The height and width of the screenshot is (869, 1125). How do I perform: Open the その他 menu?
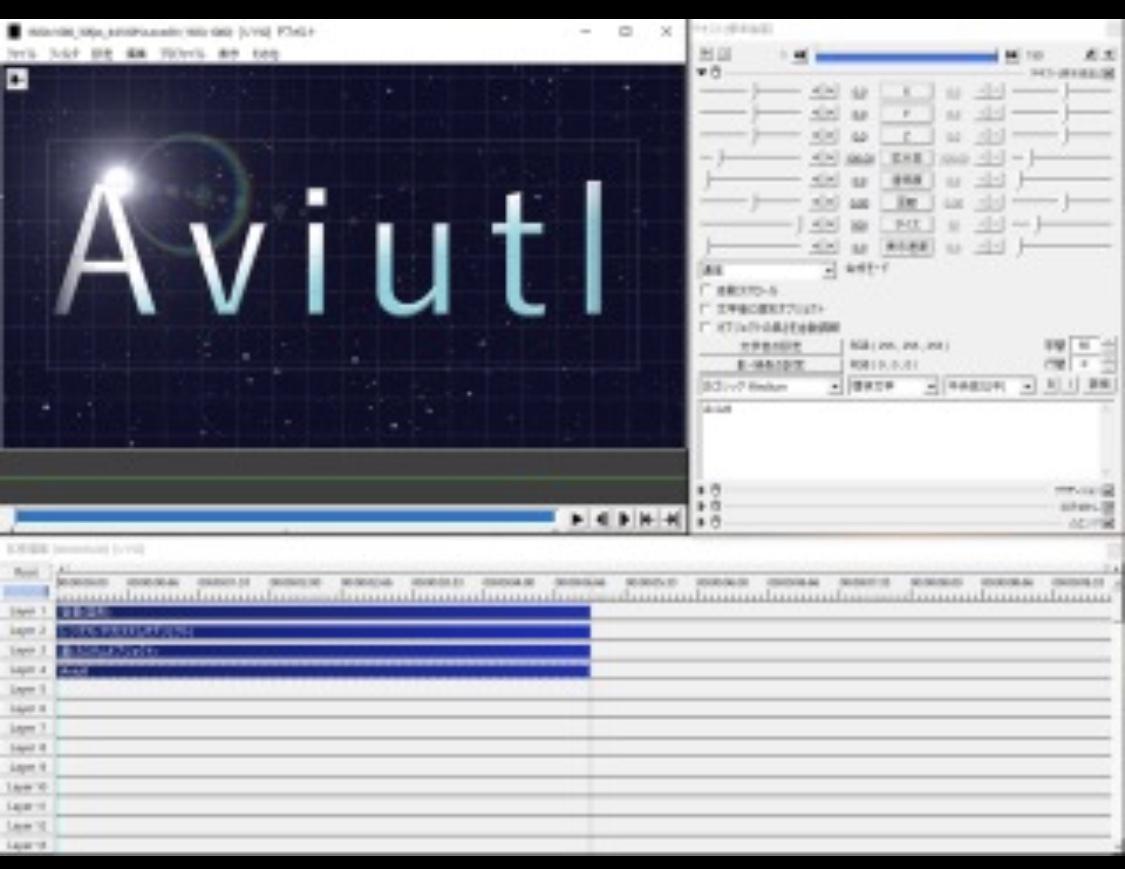coord(265,54)
